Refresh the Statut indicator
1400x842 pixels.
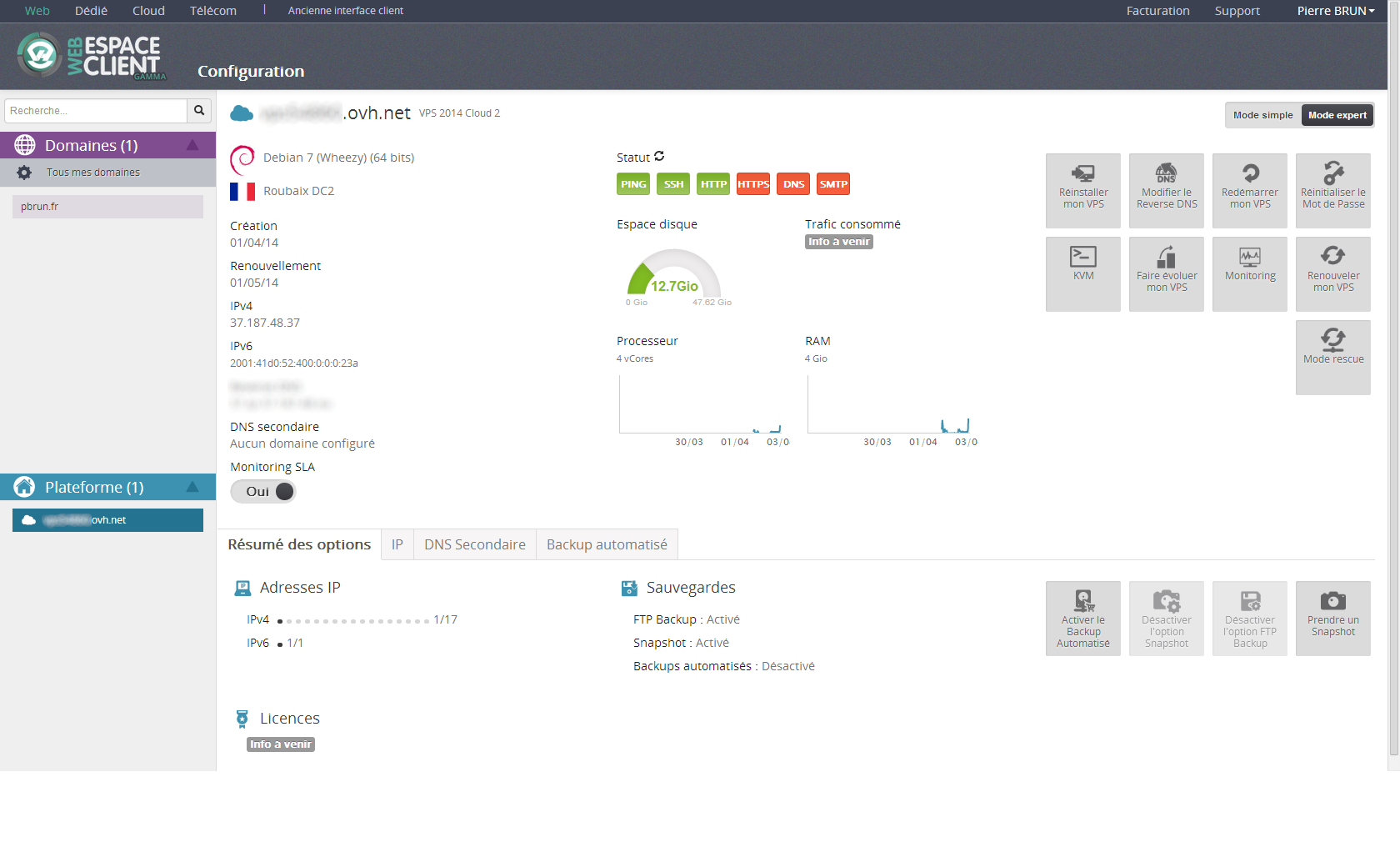pyautogui.click(x=659, y=156)
